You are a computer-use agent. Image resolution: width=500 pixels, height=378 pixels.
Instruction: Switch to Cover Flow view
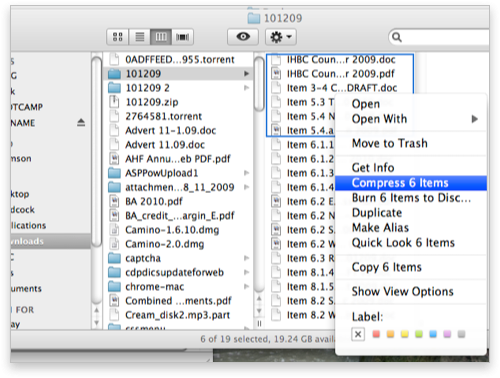[x=182, y=37]
